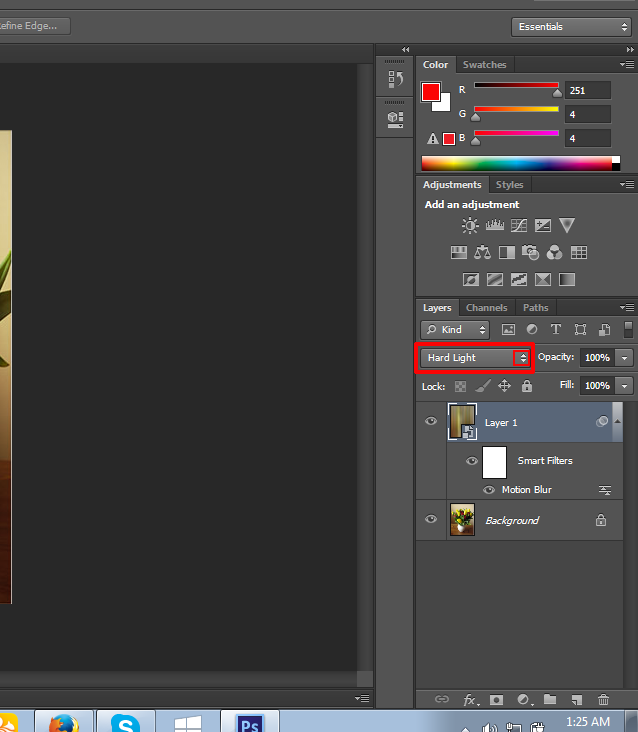638x732 pixels.
Task: Add a Levels adjustment
Action: 495,225
